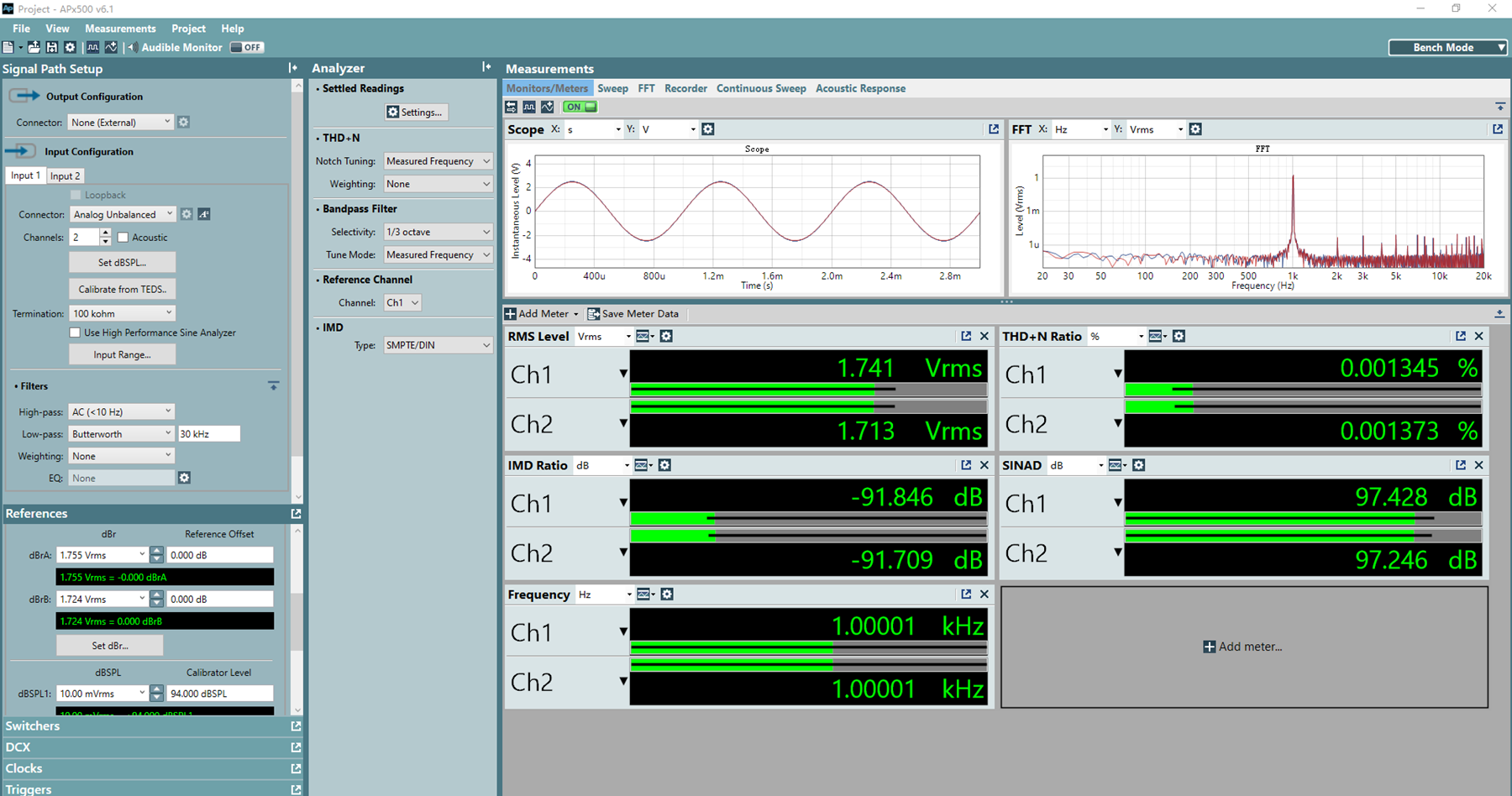Collapse the Analyzer panel
The width and height of the screenshot is (1512, 796).
point(486,67)
